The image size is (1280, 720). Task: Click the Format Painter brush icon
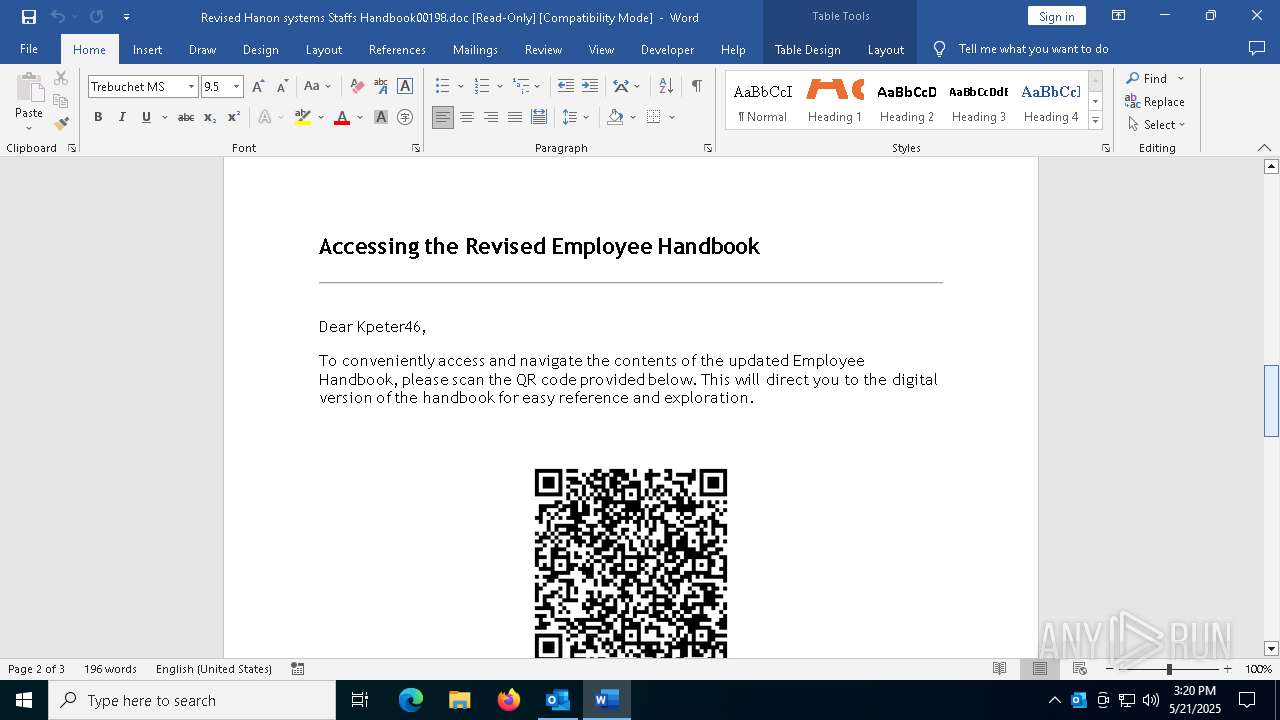coord(61,124)
